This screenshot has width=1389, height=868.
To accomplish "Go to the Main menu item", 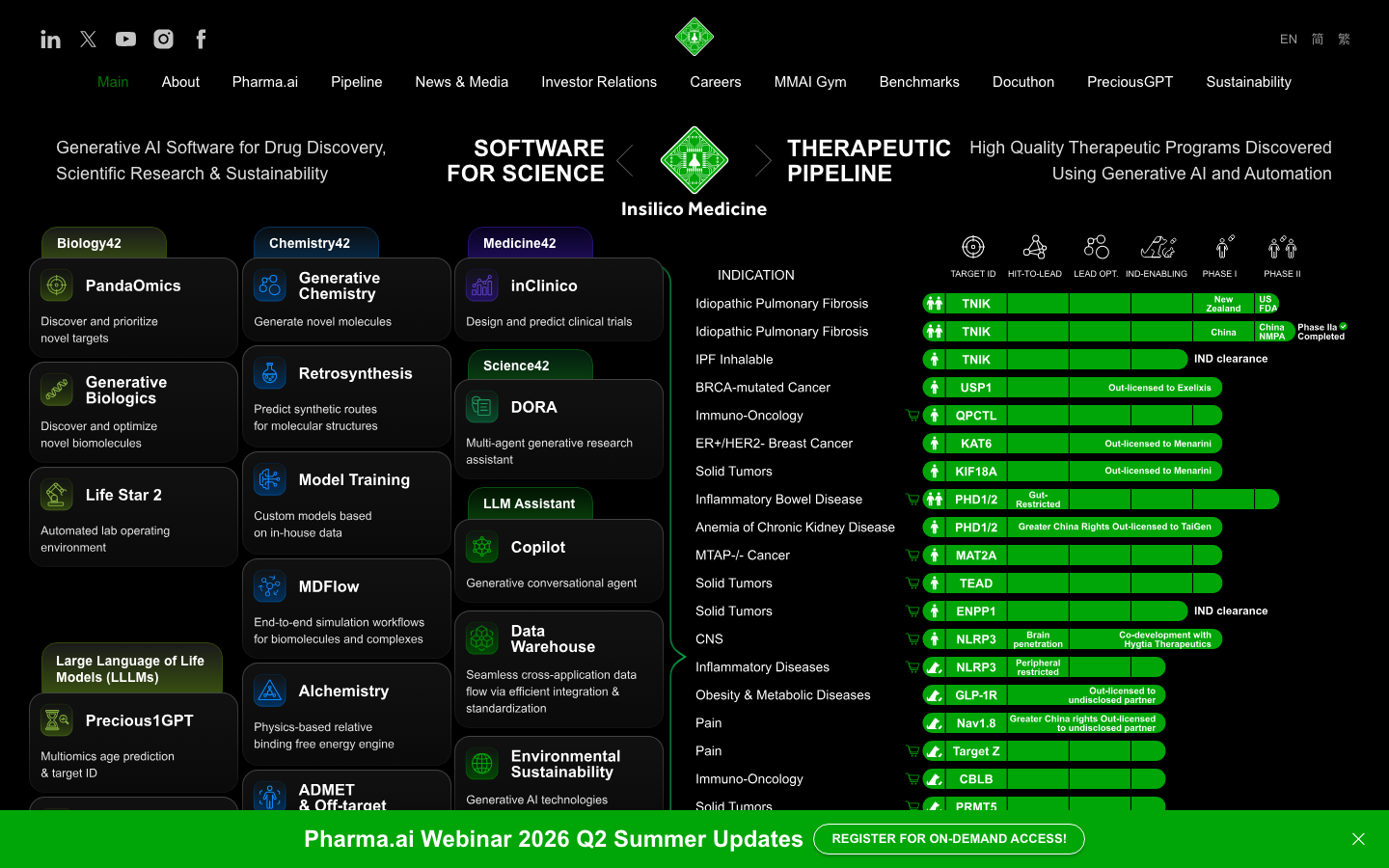I will 113,82.
